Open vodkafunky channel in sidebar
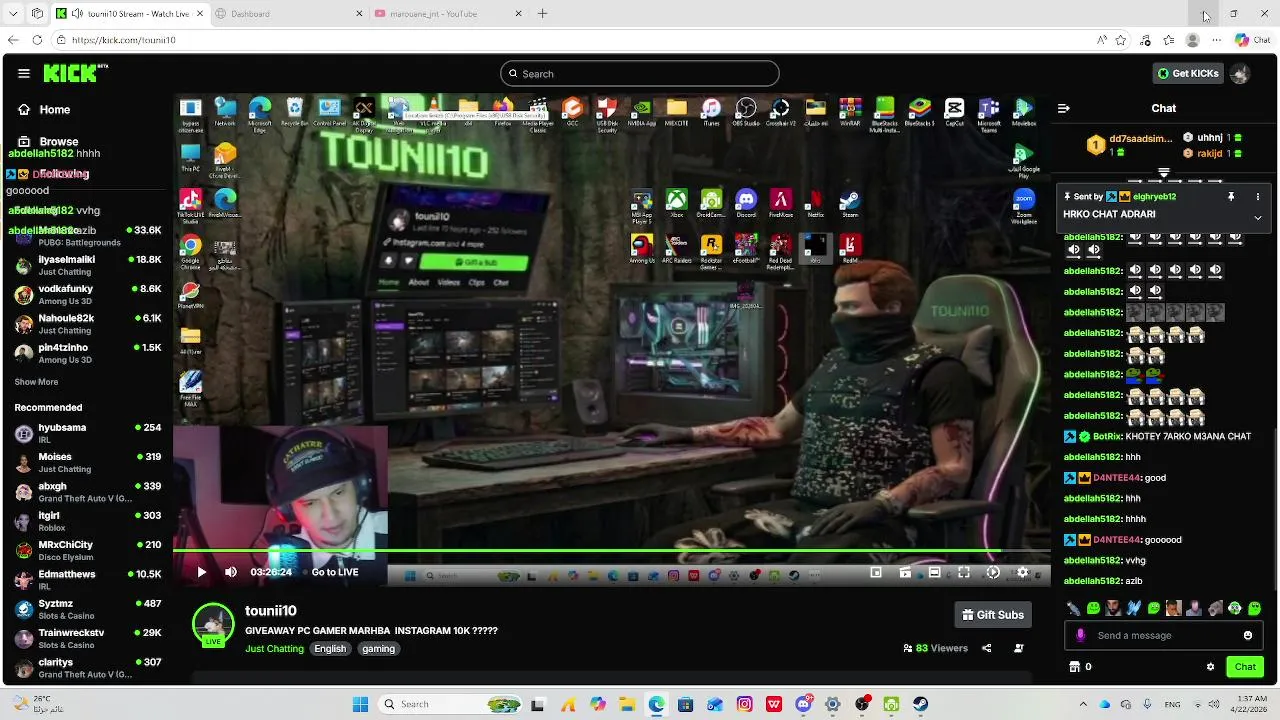 tap(88, 294)
